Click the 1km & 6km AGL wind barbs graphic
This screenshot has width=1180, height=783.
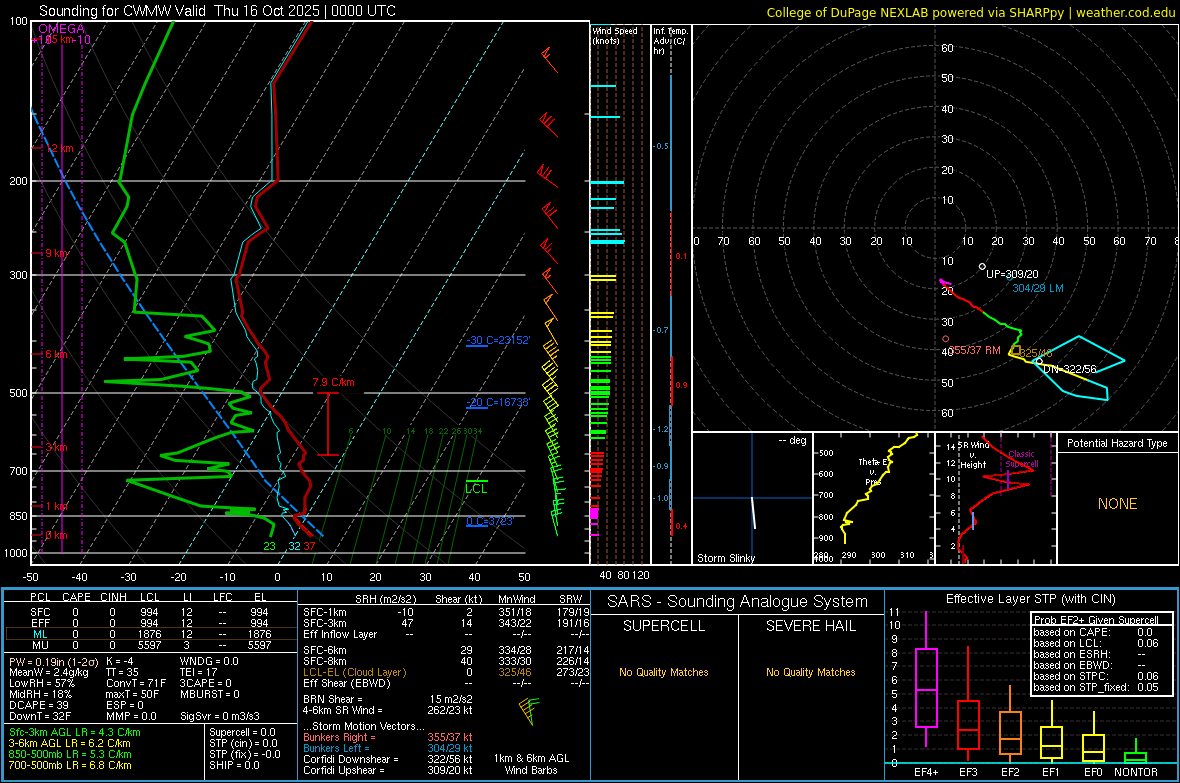click(x=530, y=711)
